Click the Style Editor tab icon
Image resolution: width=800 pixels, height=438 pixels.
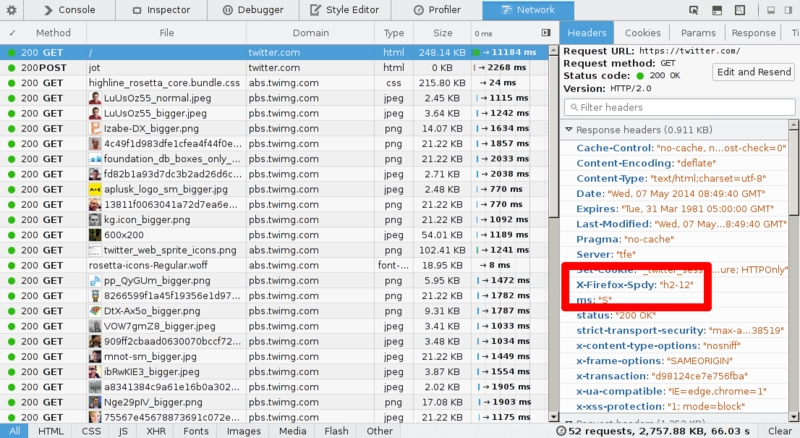pos(316,10)
